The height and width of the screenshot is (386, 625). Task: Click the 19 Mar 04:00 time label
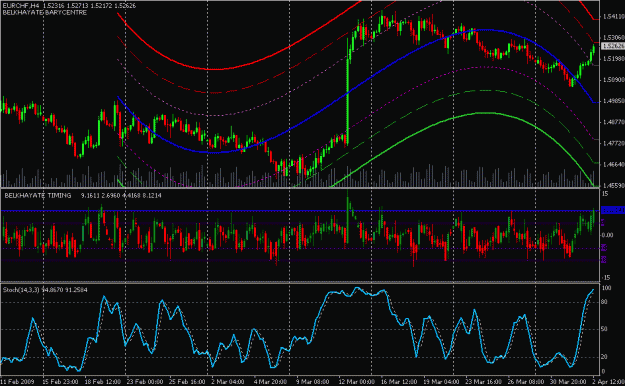click(440, 382)
